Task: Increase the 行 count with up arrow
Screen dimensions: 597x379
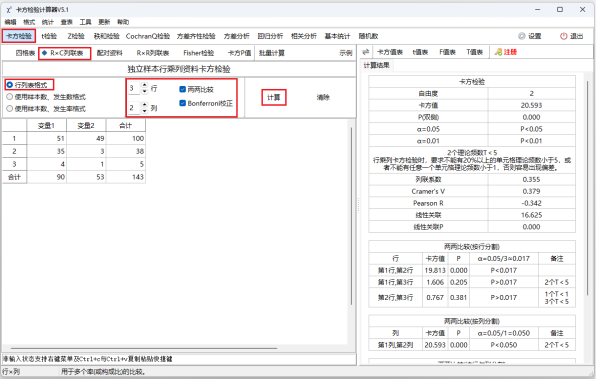Action: click(144, 85)
